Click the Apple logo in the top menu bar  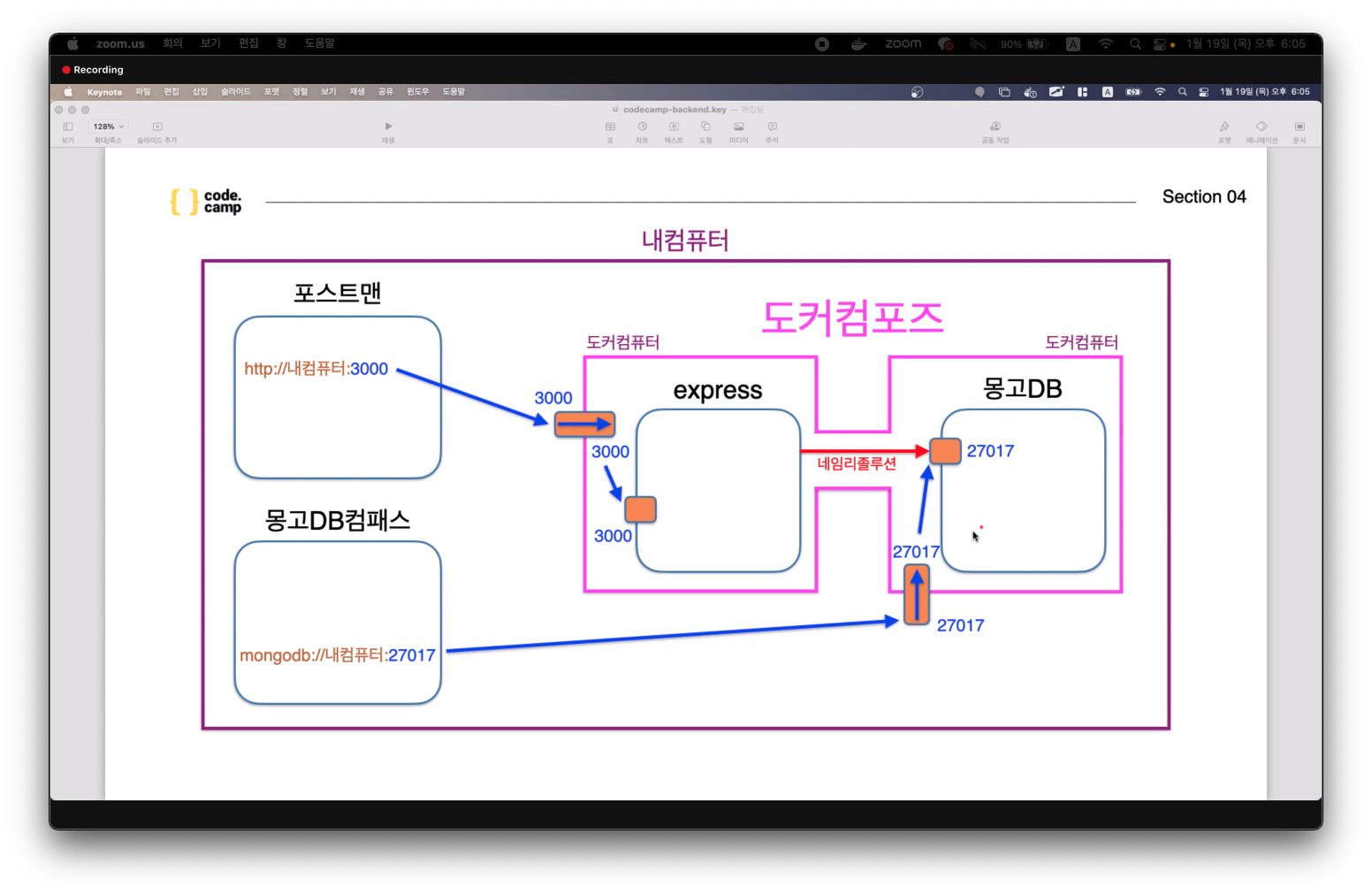[x=72, y=43]
